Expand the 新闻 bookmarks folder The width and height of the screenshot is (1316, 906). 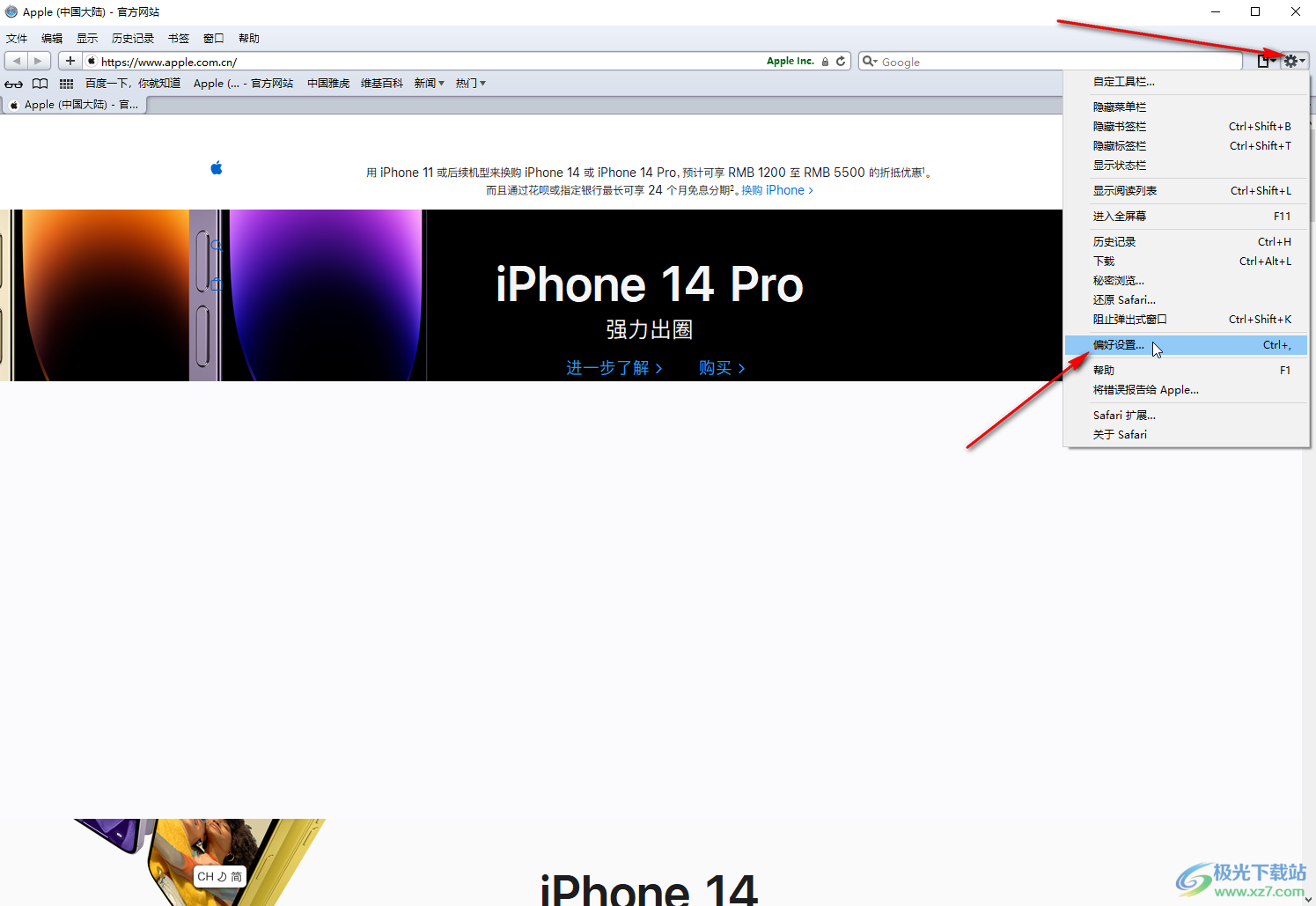[430, 84]
